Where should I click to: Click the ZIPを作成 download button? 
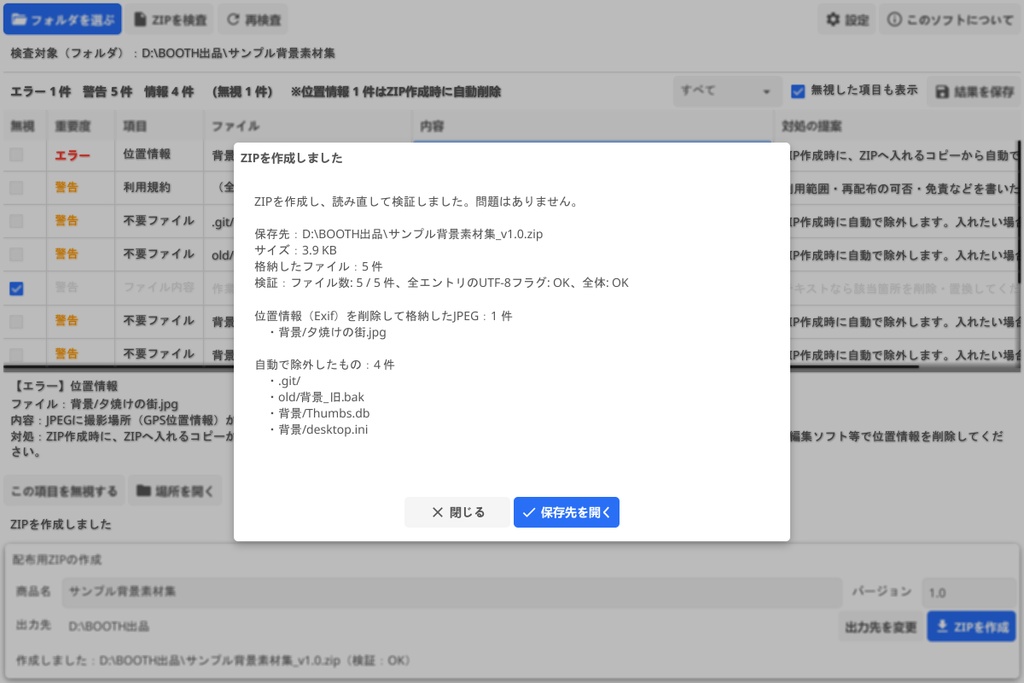tap(971, 627)
